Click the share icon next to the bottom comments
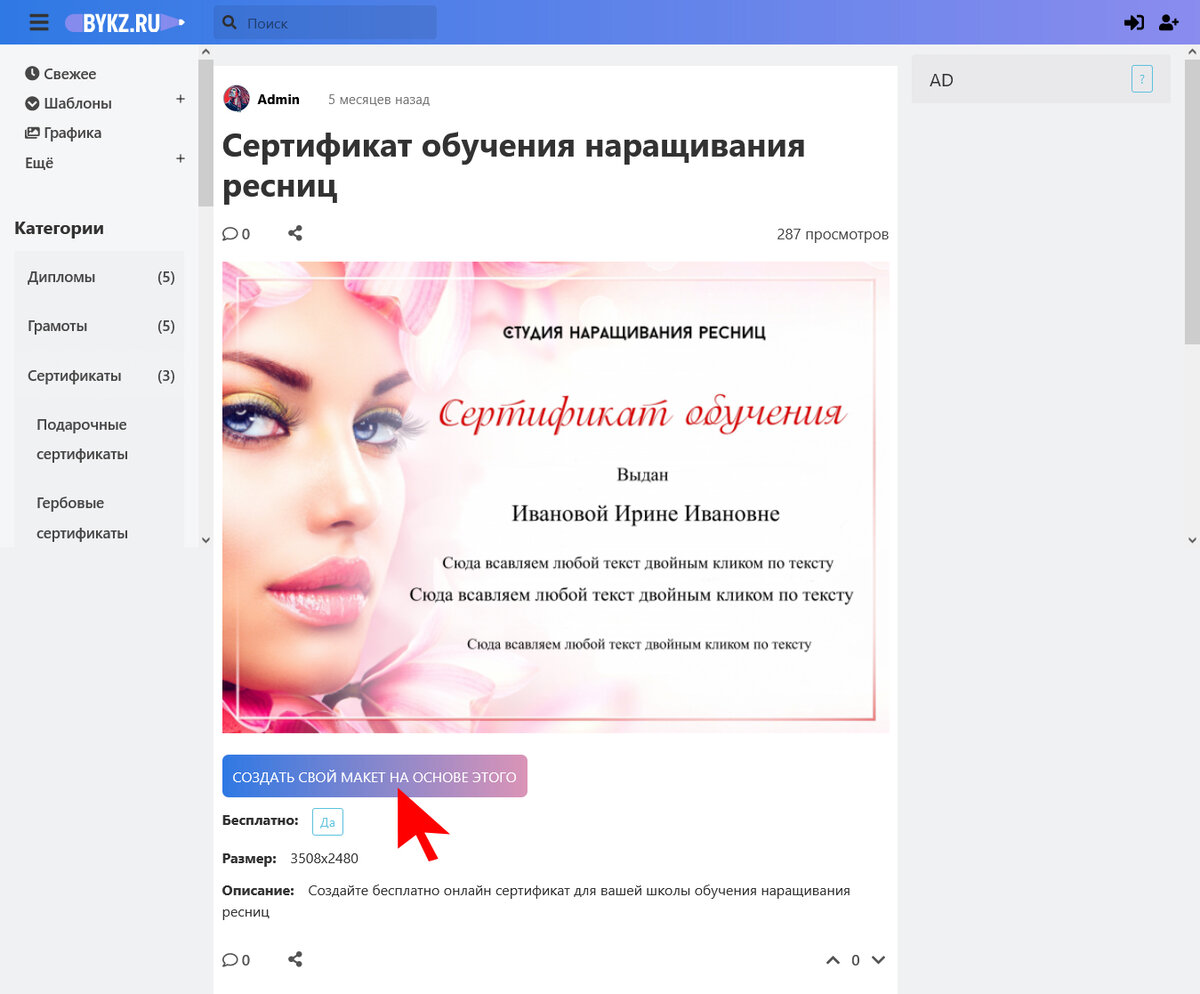The width and height of the screenshot is (1200, 994). point(295,958)
